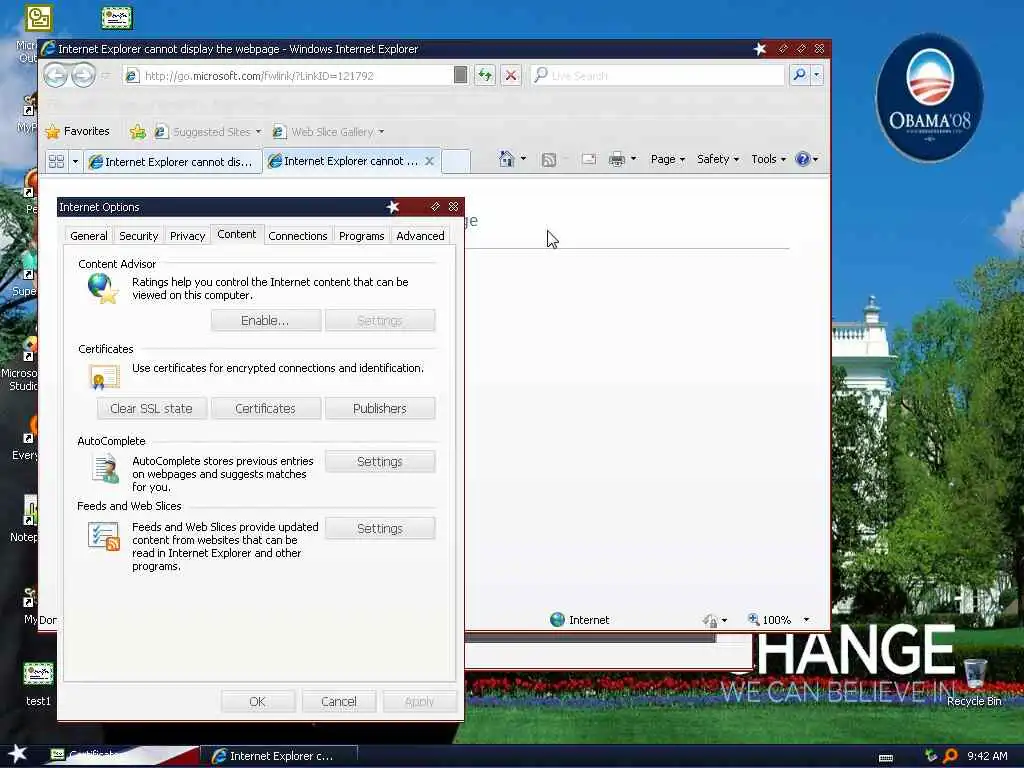This screenshot has height=768, width=1024.
Task: Click Internet Explorer taskbar button
Action: coord(279,756)
